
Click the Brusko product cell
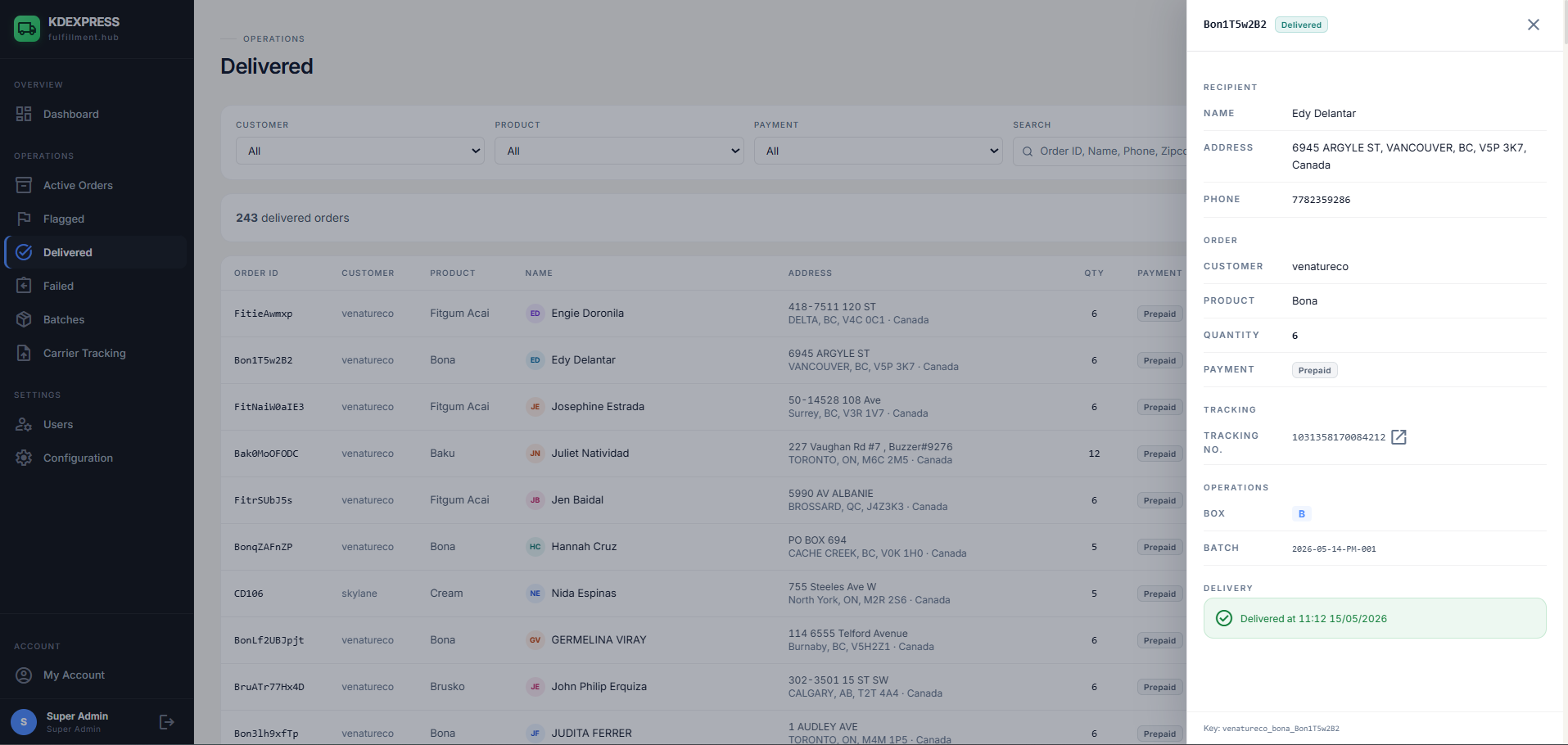[x=447, y=687]
